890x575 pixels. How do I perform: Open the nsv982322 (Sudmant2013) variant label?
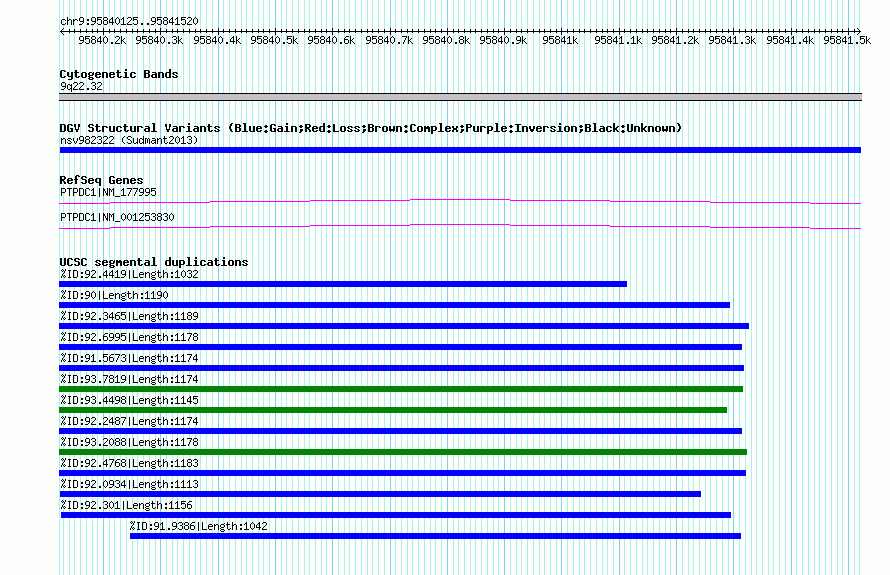(129, 140)
